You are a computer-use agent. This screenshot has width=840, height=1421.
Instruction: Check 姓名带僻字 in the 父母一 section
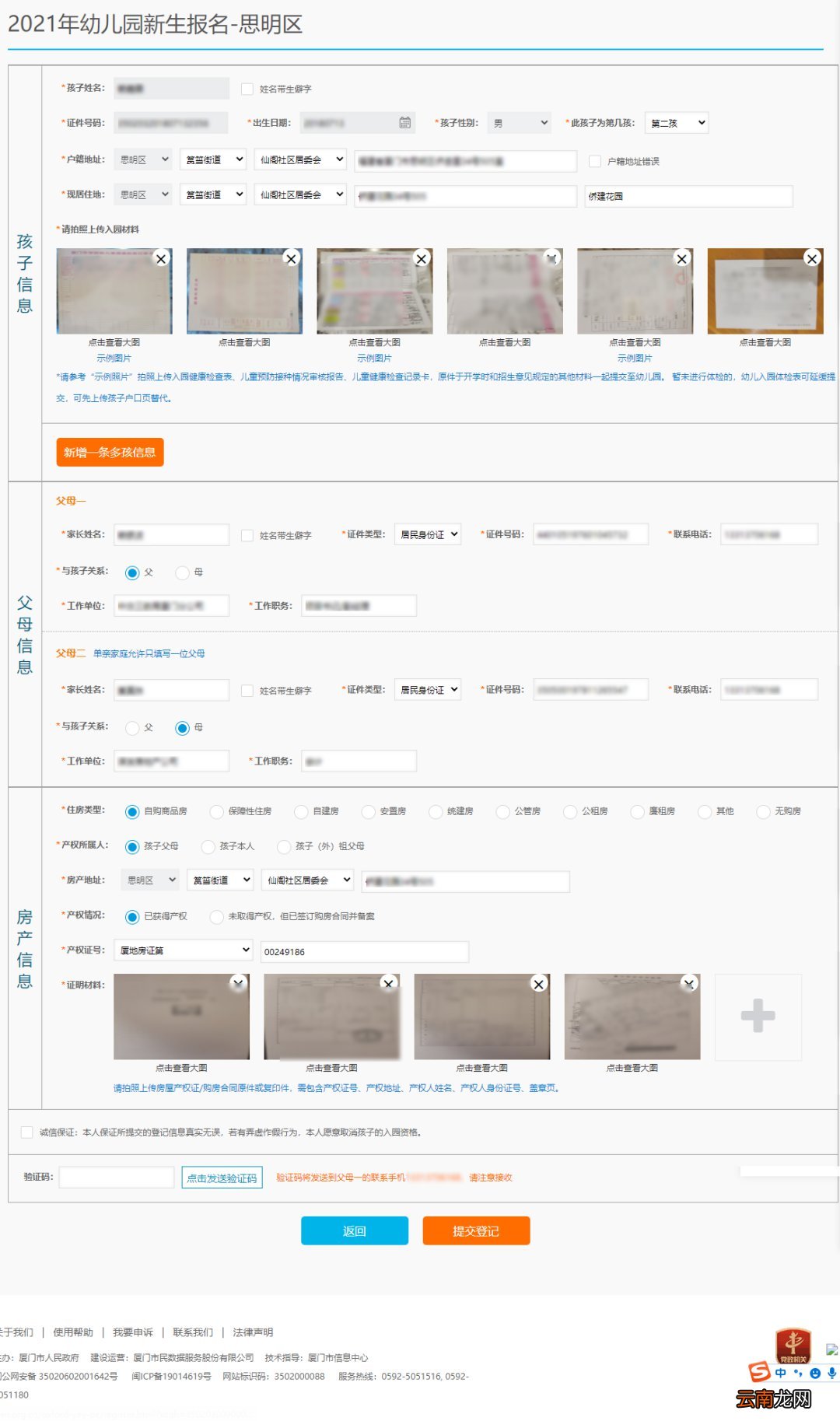click(x=247, y=535)
